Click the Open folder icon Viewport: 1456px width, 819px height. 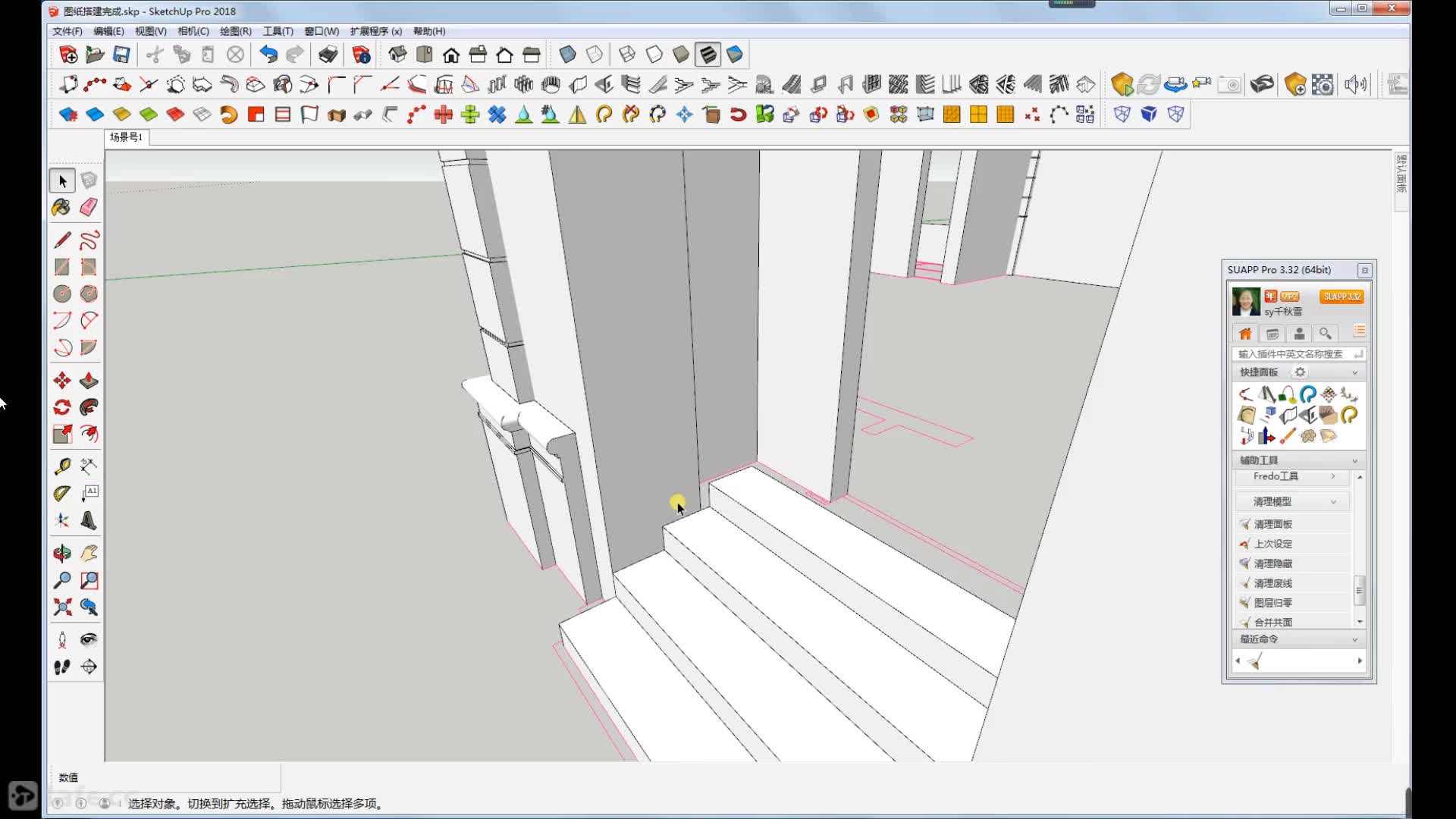coord(95,55)
